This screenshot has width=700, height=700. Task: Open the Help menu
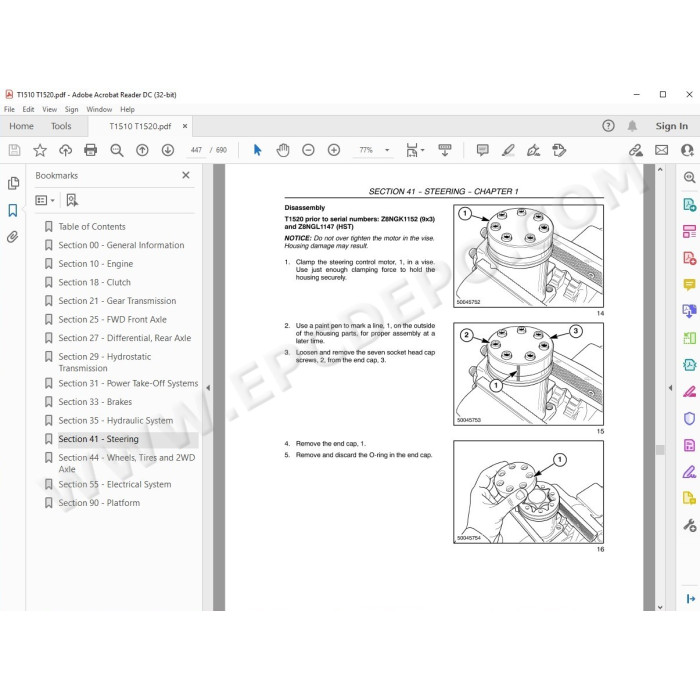click(x=127, y=109)
